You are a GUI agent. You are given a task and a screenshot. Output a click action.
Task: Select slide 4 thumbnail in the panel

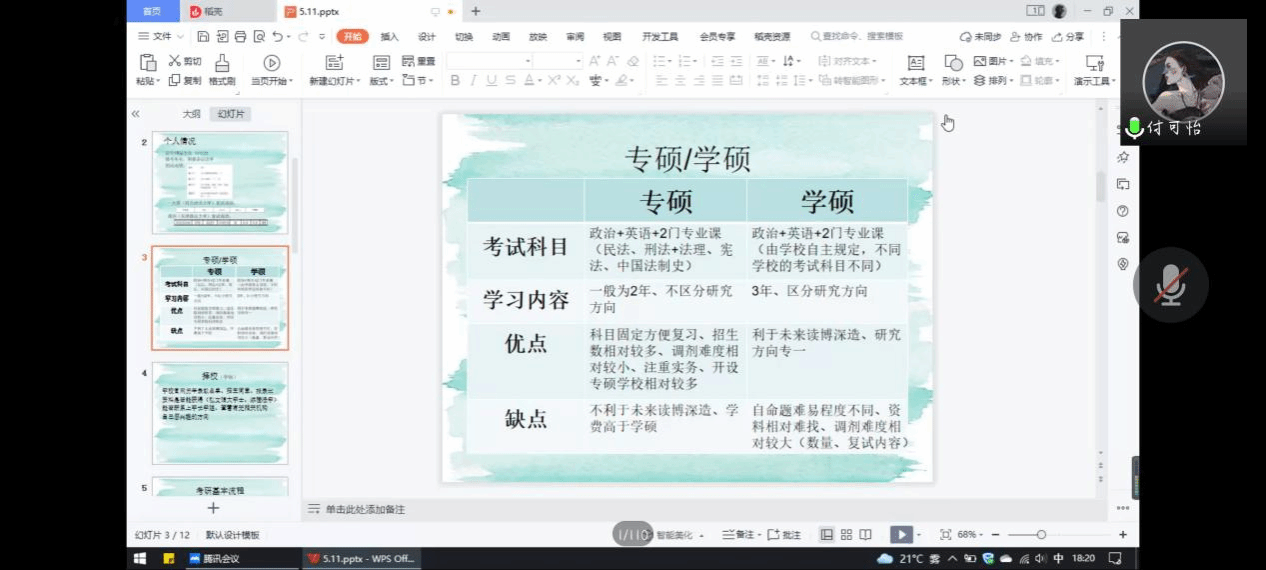[x=220, y=413]
